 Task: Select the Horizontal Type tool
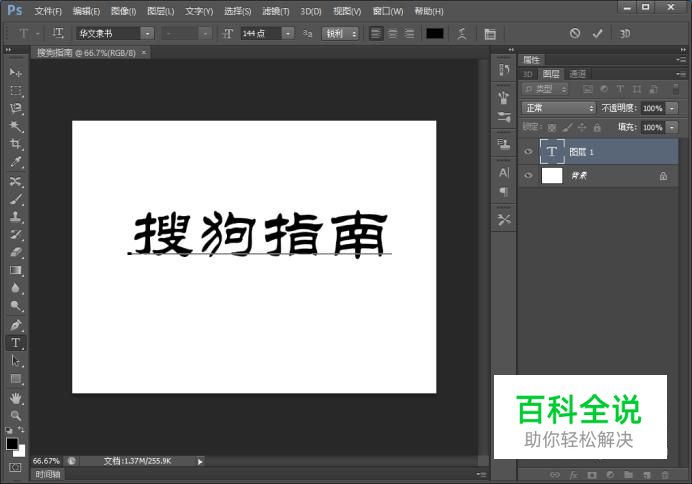15,343
